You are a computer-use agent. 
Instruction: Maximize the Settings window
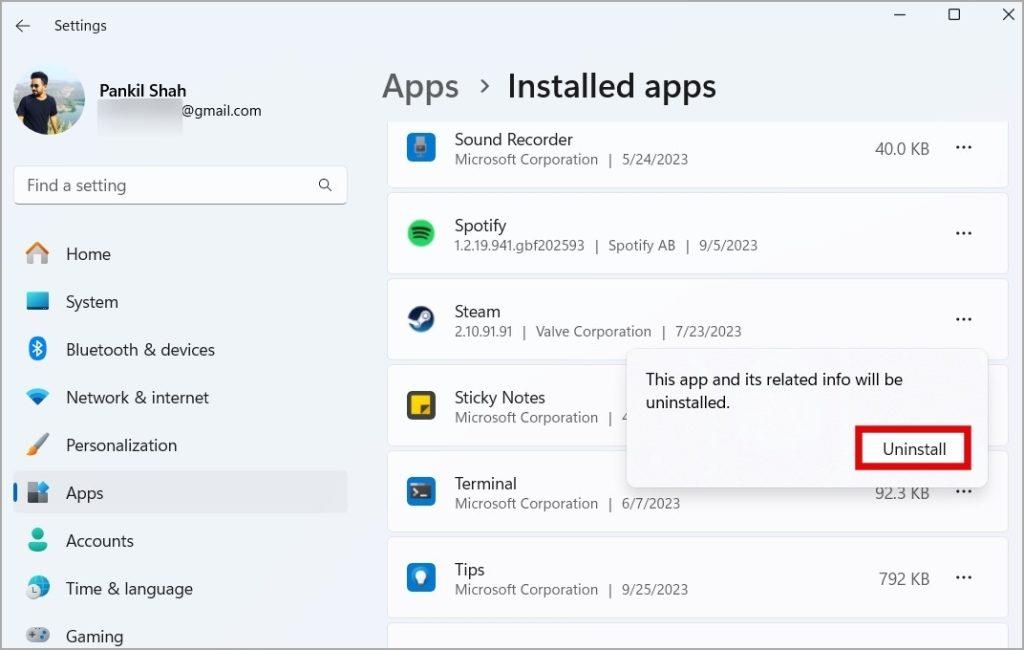(954, 14)
